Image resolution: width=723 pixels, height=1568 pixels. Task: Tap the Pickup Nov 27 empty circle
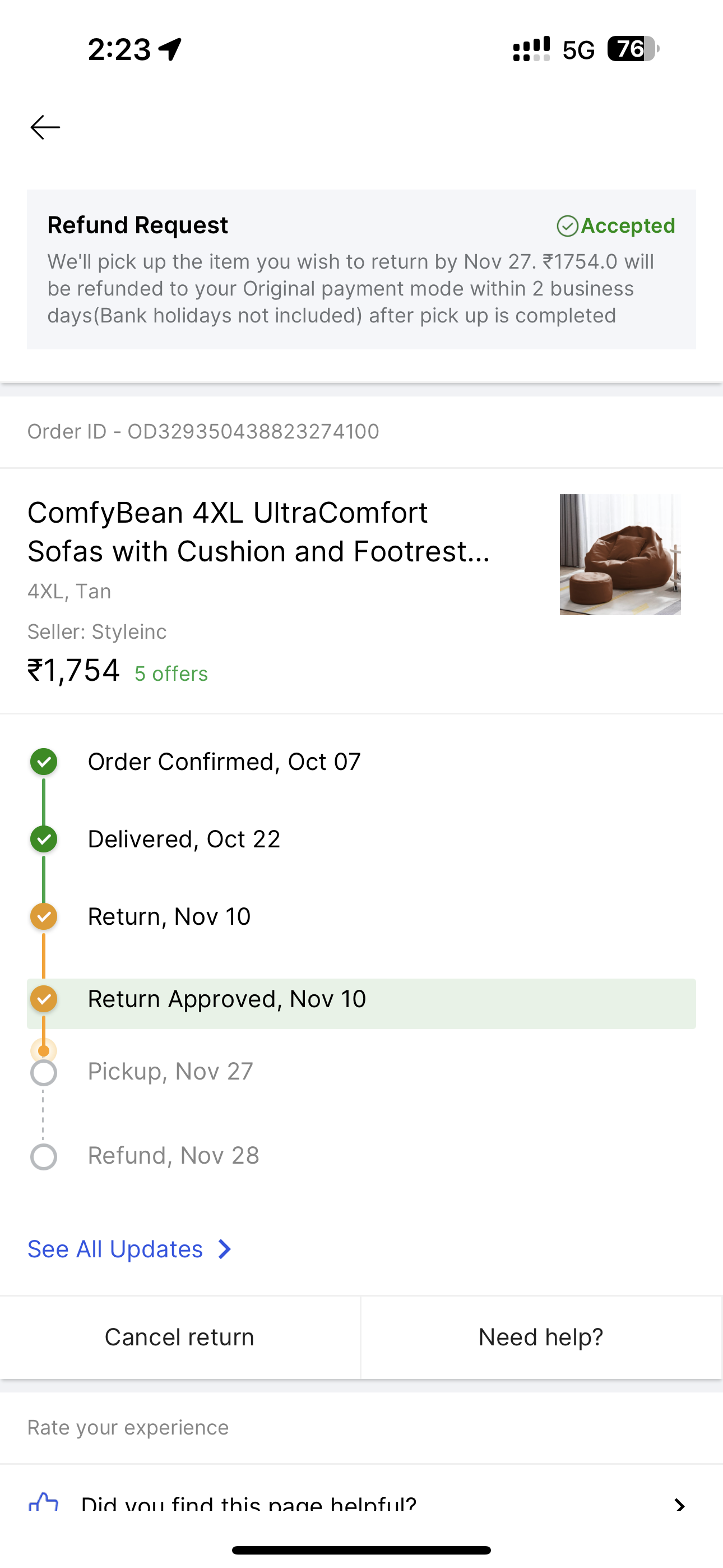click(x=44, y=1073)
